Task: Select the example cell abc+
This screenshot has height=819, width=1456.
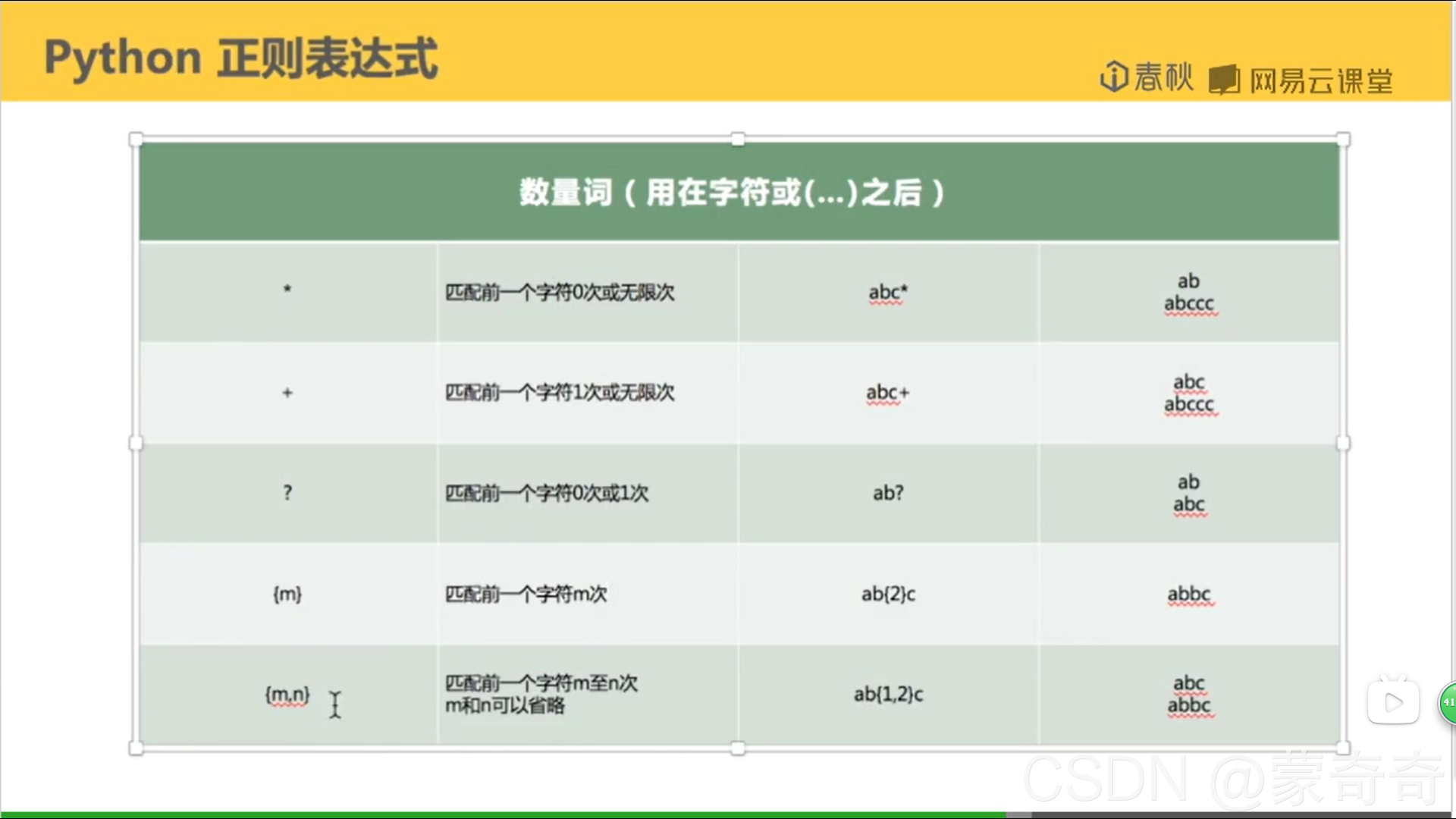Action: (889, 393)
